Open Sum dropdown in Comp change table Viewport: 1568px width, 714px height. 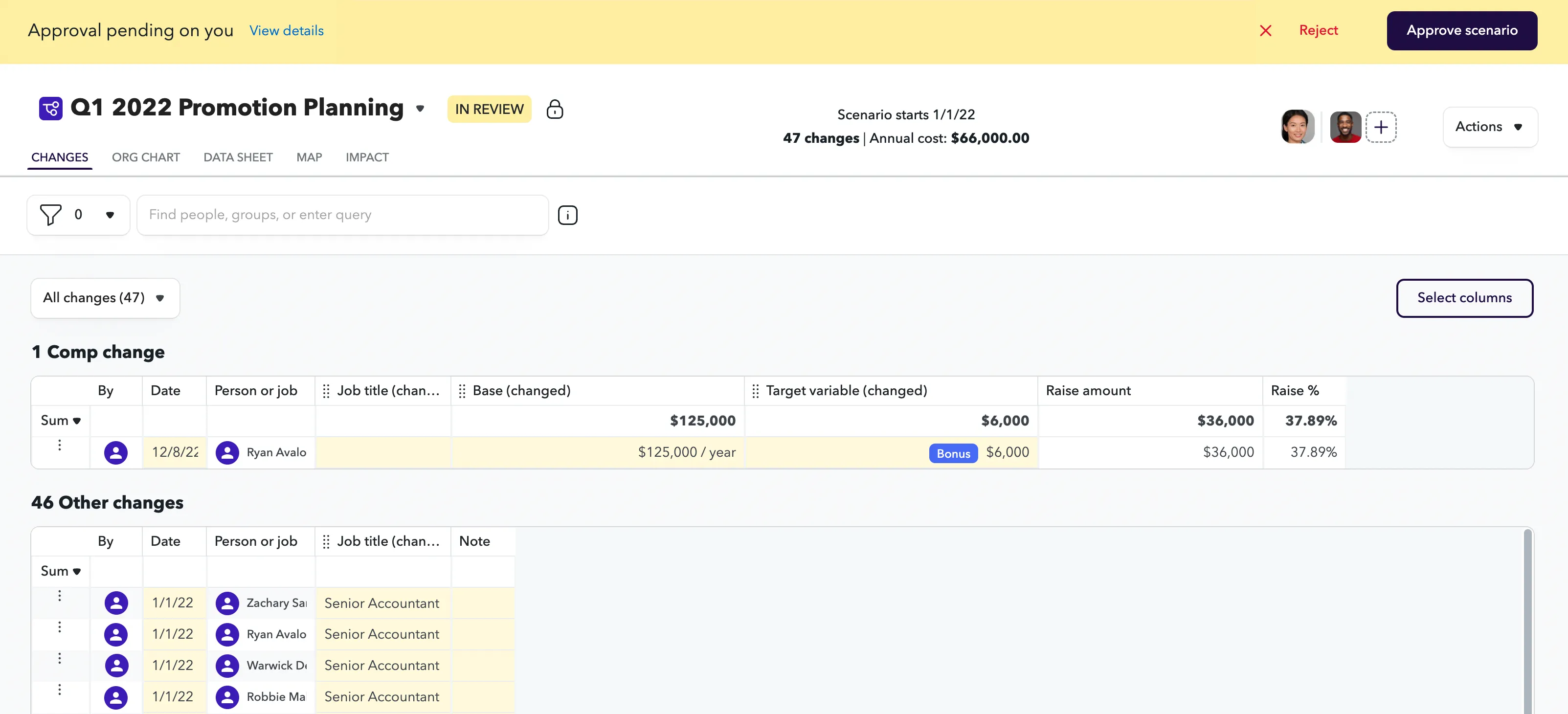(60, 421)
